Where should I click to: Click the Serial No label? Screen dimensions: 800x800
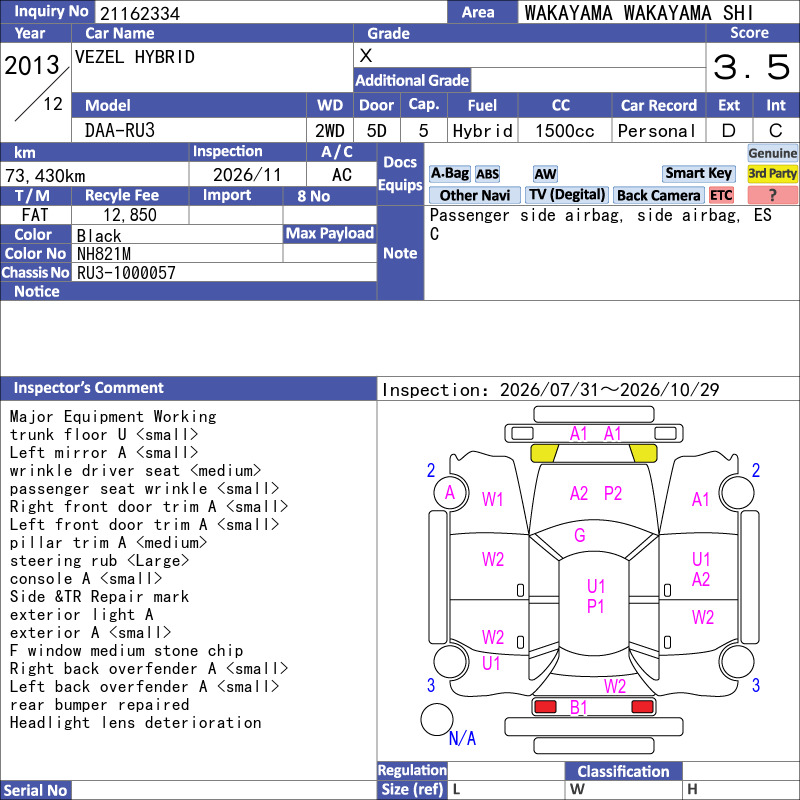point(35,790)
